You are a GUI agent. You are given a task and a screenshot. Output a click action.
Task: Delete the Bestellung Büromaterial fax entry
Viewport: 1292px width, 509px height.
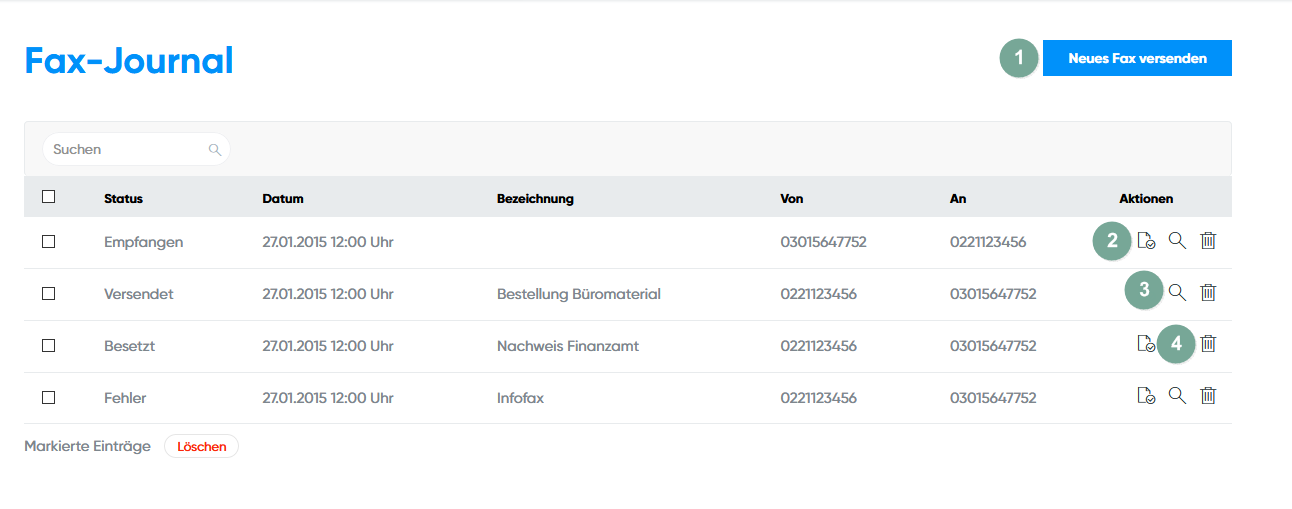click(x=1208, y=292)
